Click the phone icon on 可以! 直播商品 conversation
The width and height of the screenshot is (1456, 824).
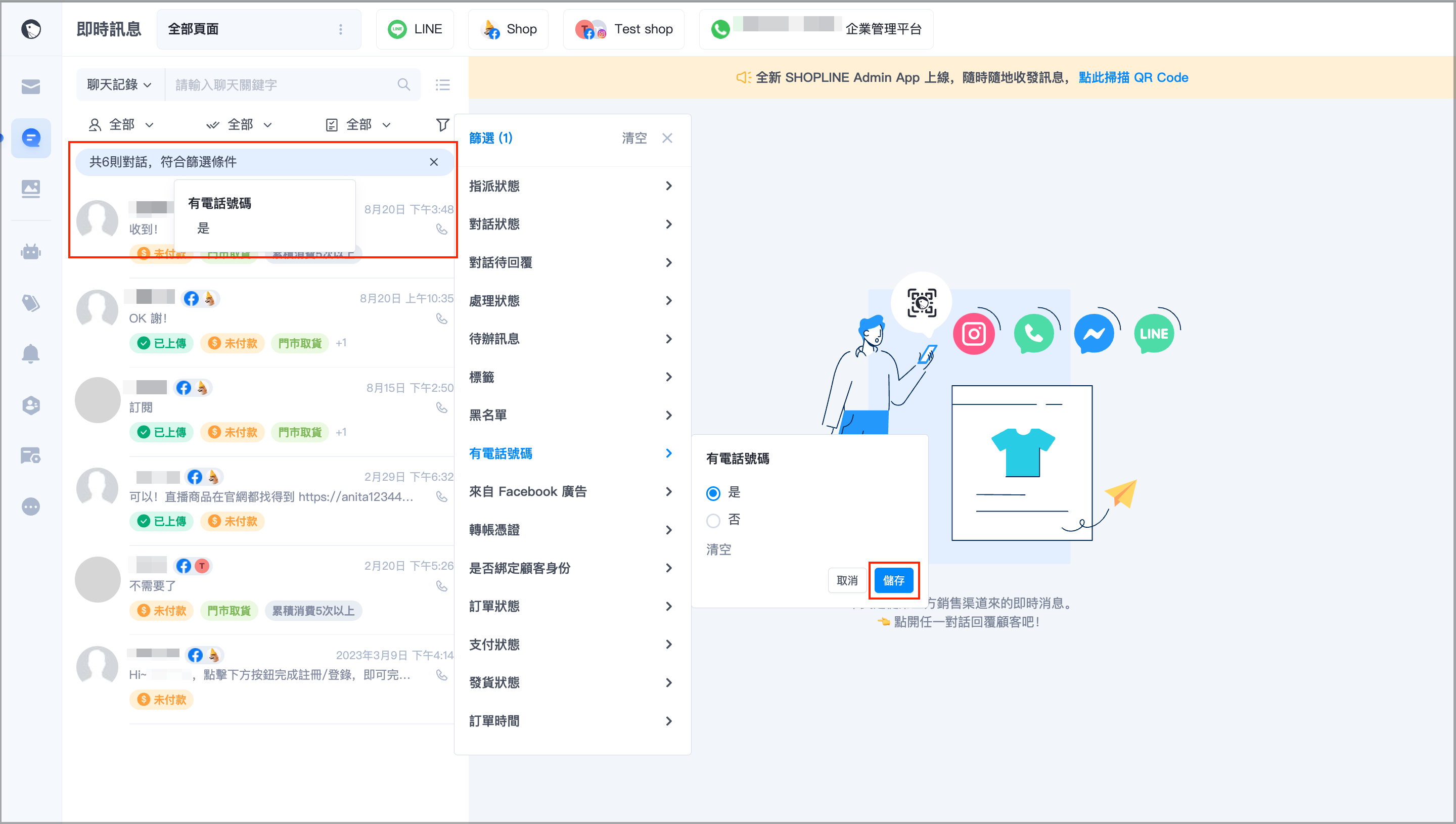point(441,497)
